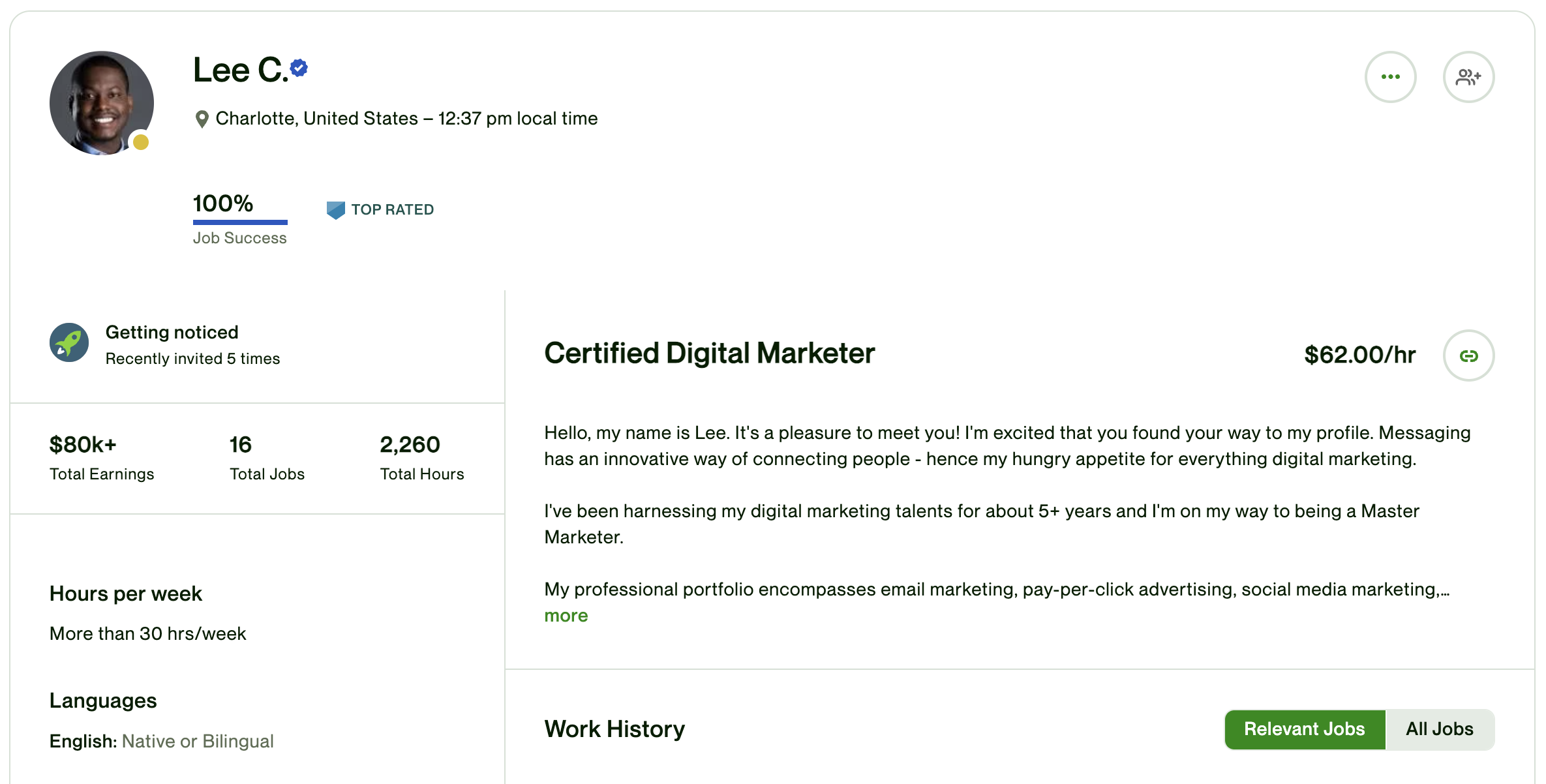
Task: Click the Certified Digital Marketer title
Action: 709,354
